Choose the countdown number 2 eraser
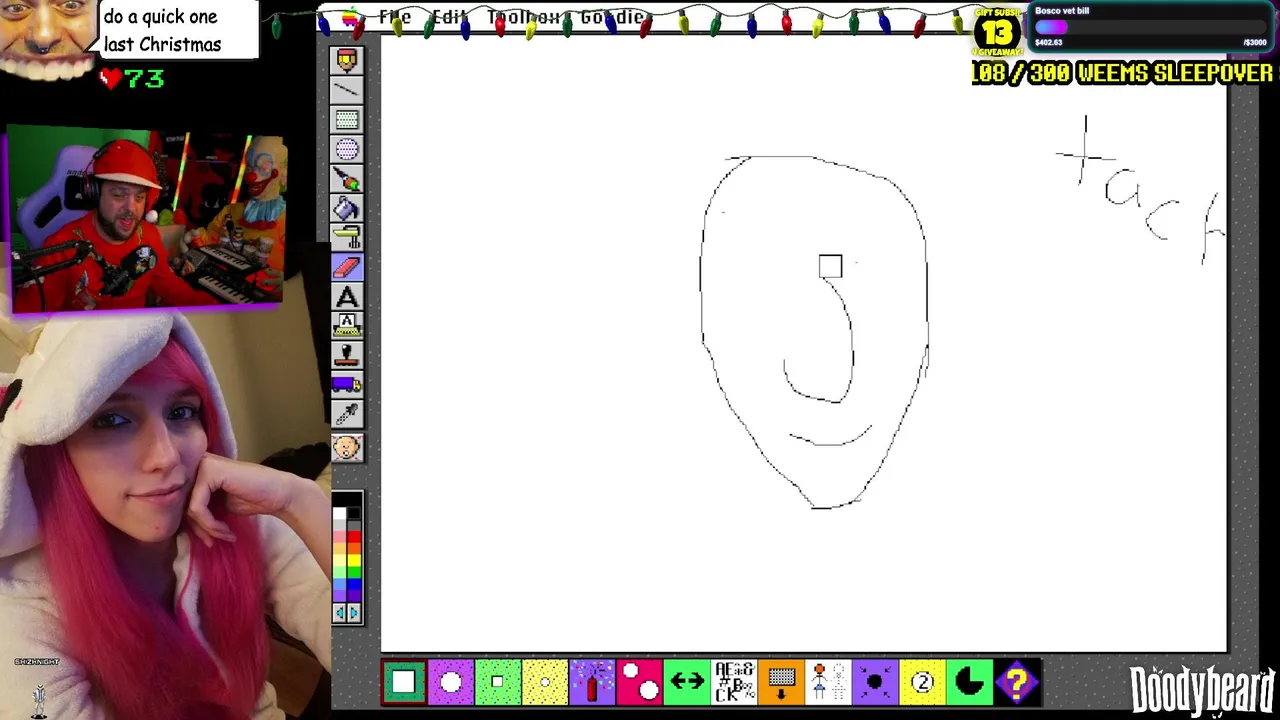Viewport: 1280px width, 720px height. tap(922, 683)
